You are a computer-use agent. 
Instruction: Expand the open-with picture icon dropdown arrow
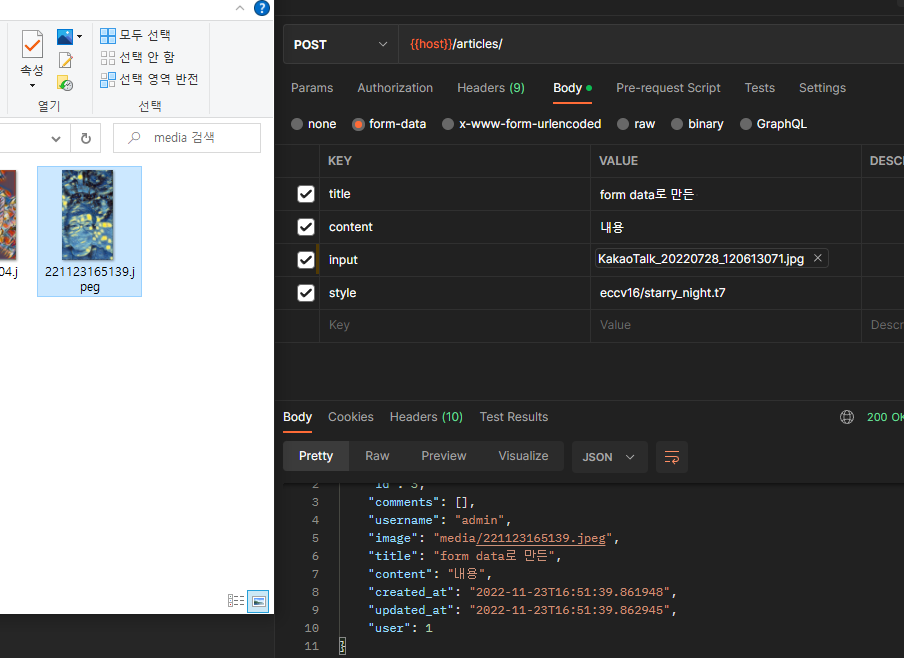(x=80, y=37)
